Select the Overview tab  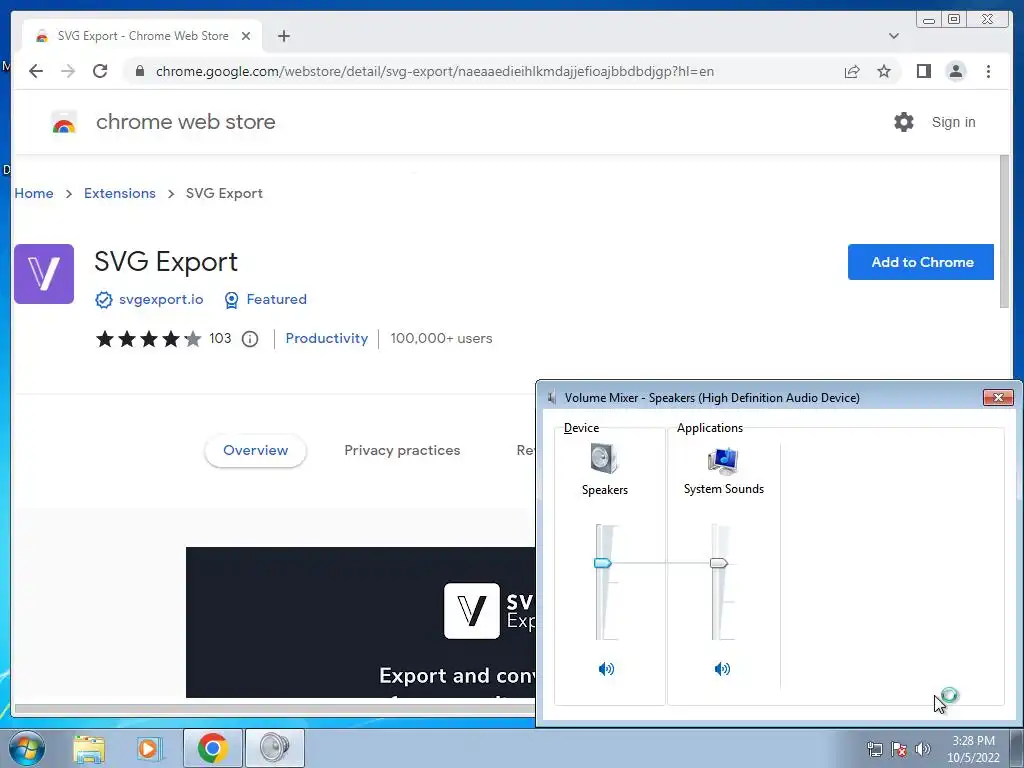(255, 450)
